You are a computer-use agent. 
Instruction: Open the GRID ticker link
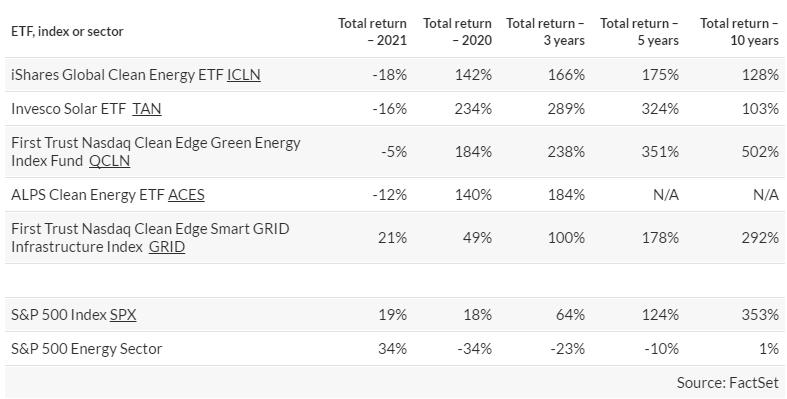[x=167, y=247]
